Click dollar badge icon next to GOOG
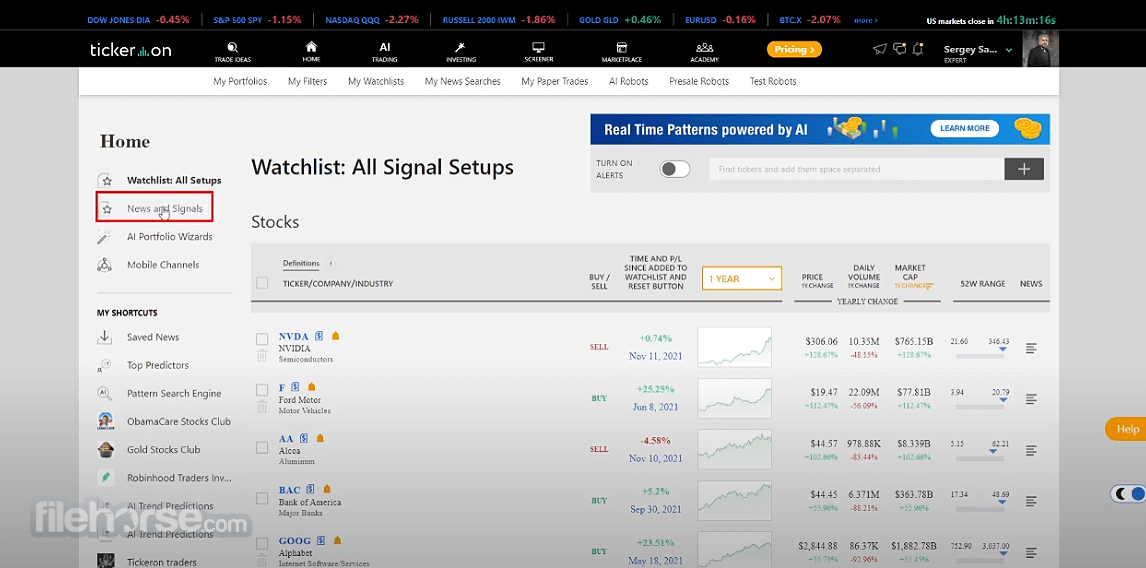This screenshot has width=1146, height=568. (321, 541)
